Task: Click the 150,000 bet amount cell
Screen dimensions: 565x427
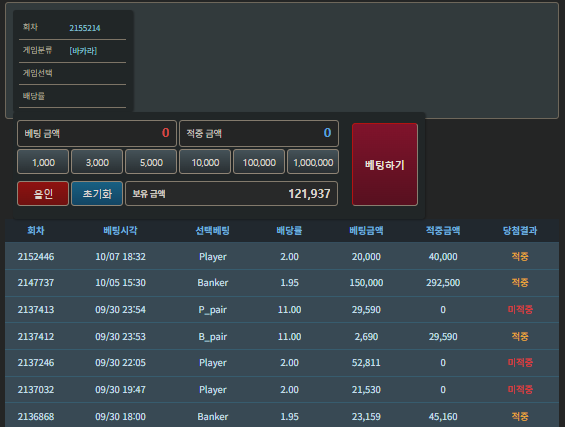Action: click(x=366, y=283)
